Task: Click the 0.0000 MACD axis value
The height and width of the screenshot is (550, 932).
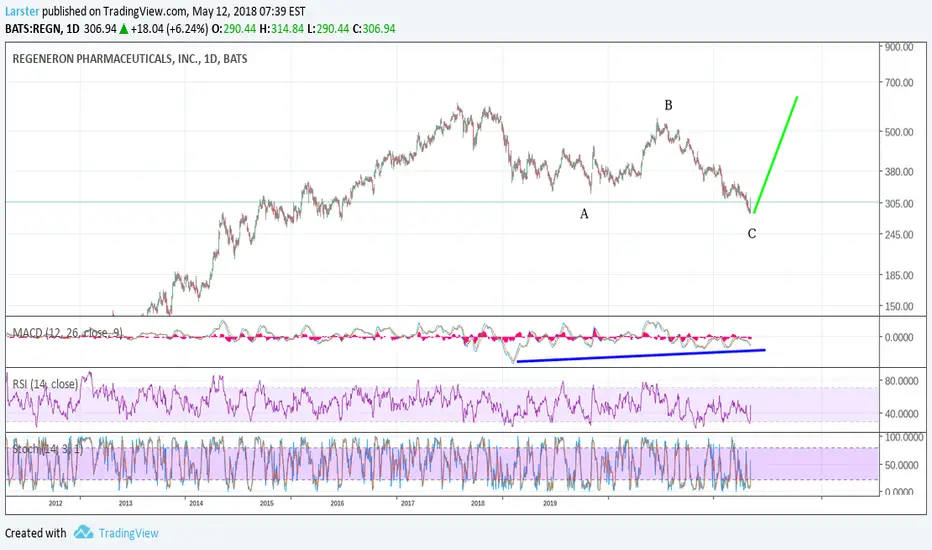Action: 899,337
